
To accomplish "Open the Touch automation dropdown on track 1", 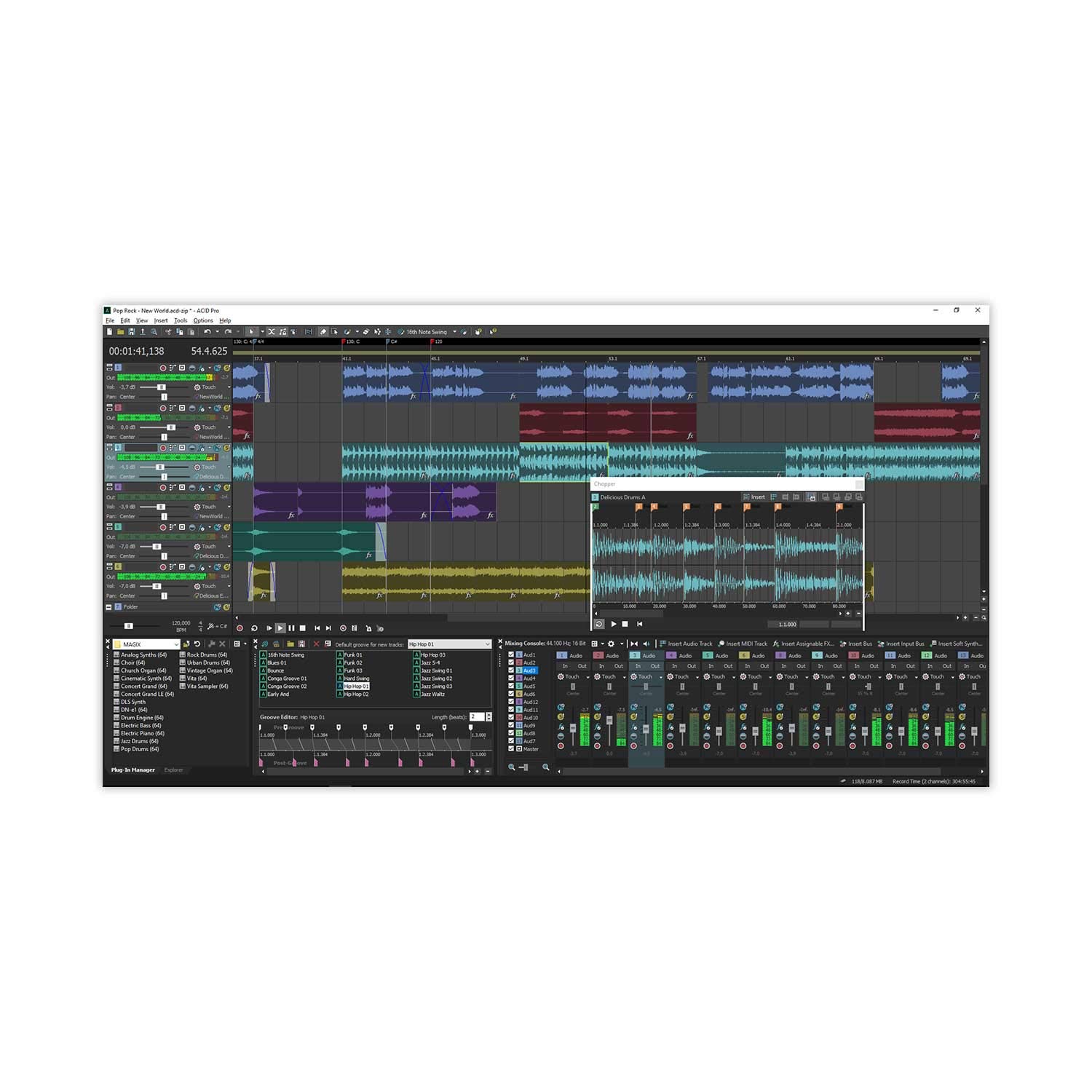I will 229,387.
